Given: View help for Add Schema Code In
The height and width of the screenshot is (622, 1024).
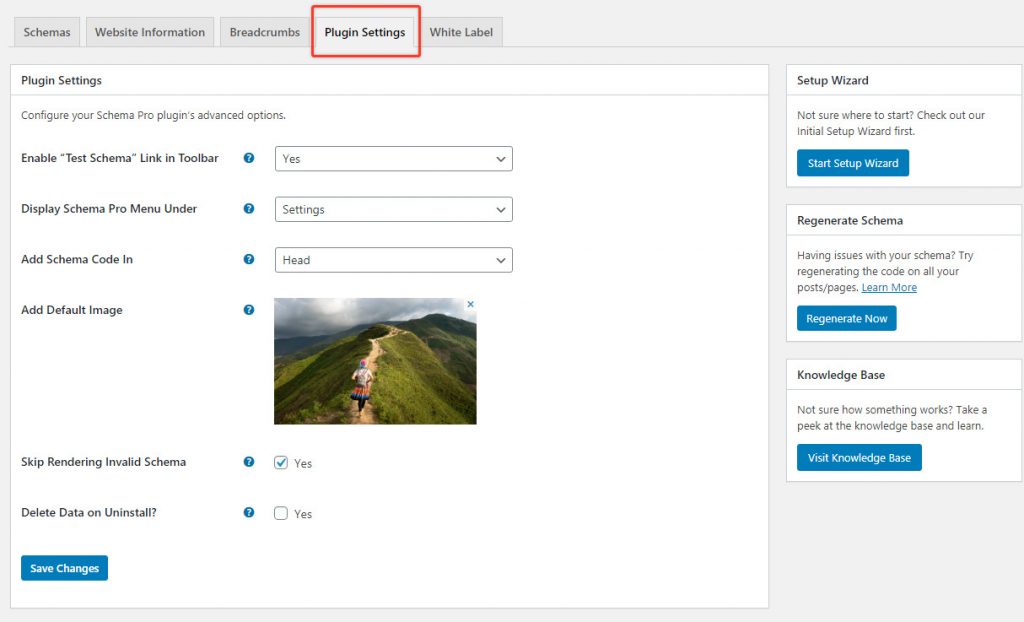Looking at the screenshot, I should click(x=248, y=259).
